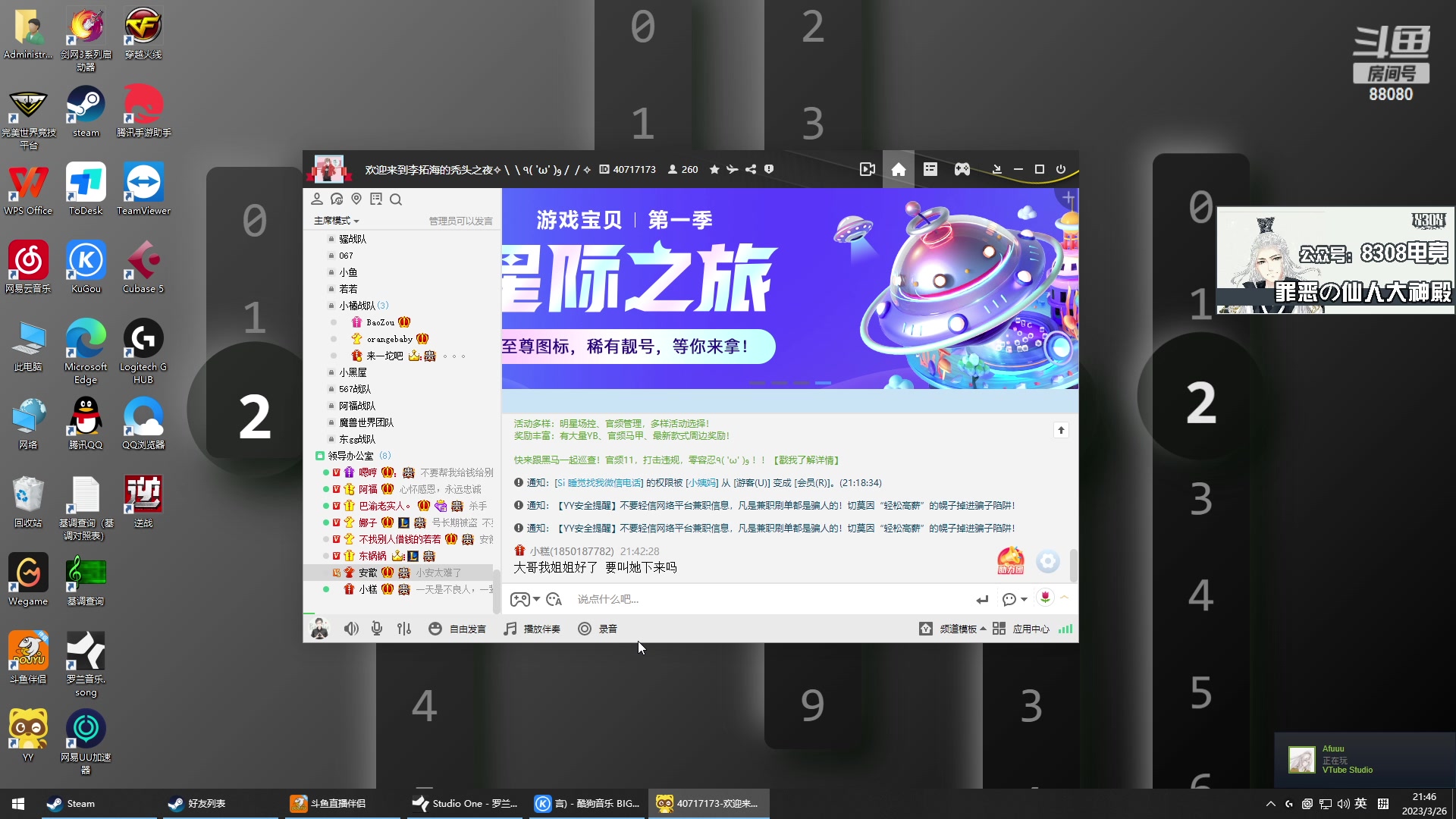Click the channel search magnifier icon
1456x819 pixels.
pyautogui.click(x=396, y=199)
